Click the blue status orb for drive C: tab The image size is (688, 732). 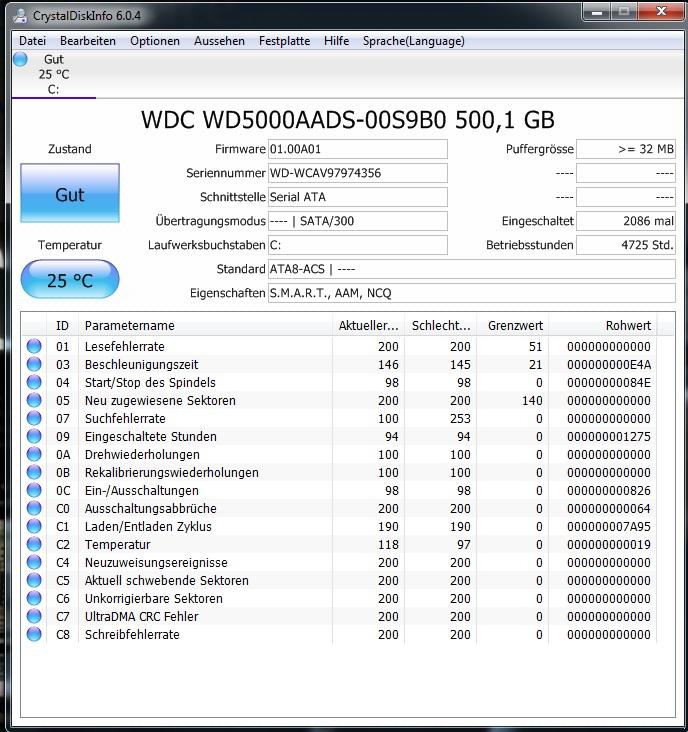(x=20, y=59)
